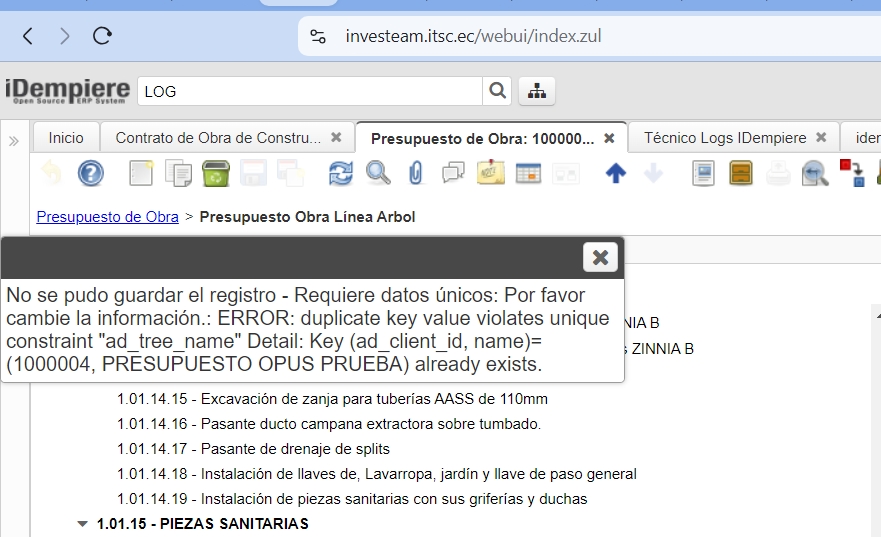
Task: Click the Presupuesto de Obra breadcrumb link
Action: pyautogui.click(x=107, y=217)
